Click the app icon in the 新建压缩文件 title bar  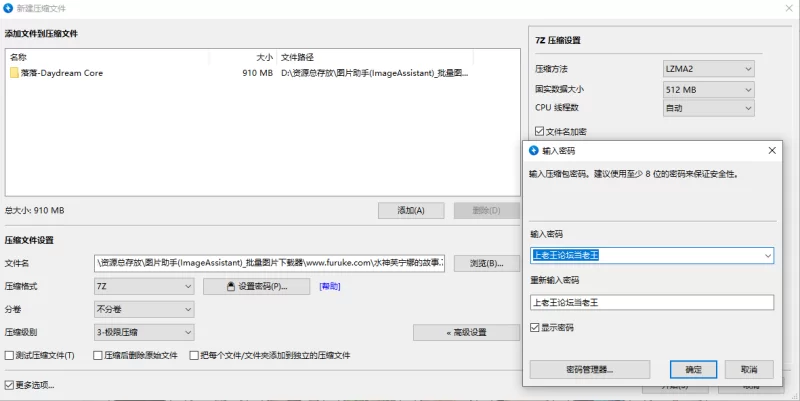click(9, 8)
